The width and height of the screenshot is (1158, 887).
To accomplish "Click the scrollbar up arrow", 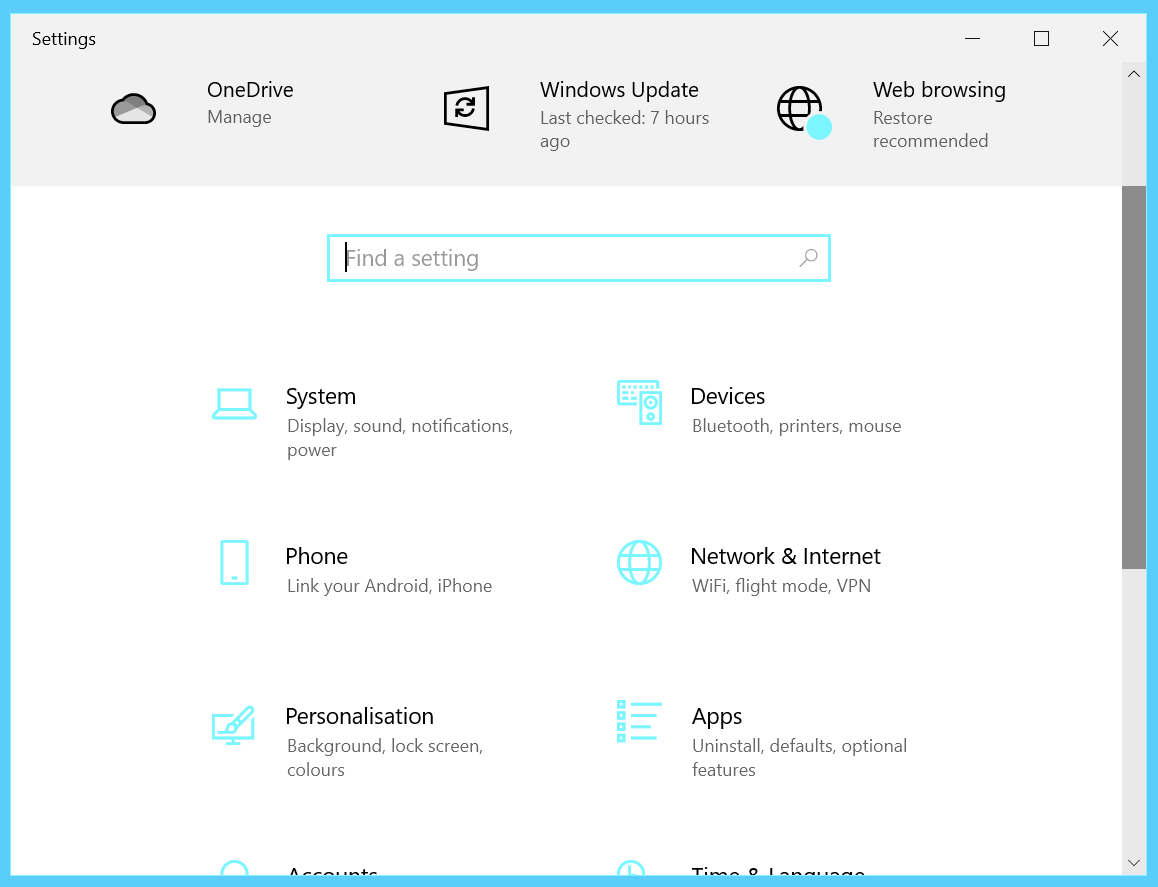I will (x=1134, y=74).
